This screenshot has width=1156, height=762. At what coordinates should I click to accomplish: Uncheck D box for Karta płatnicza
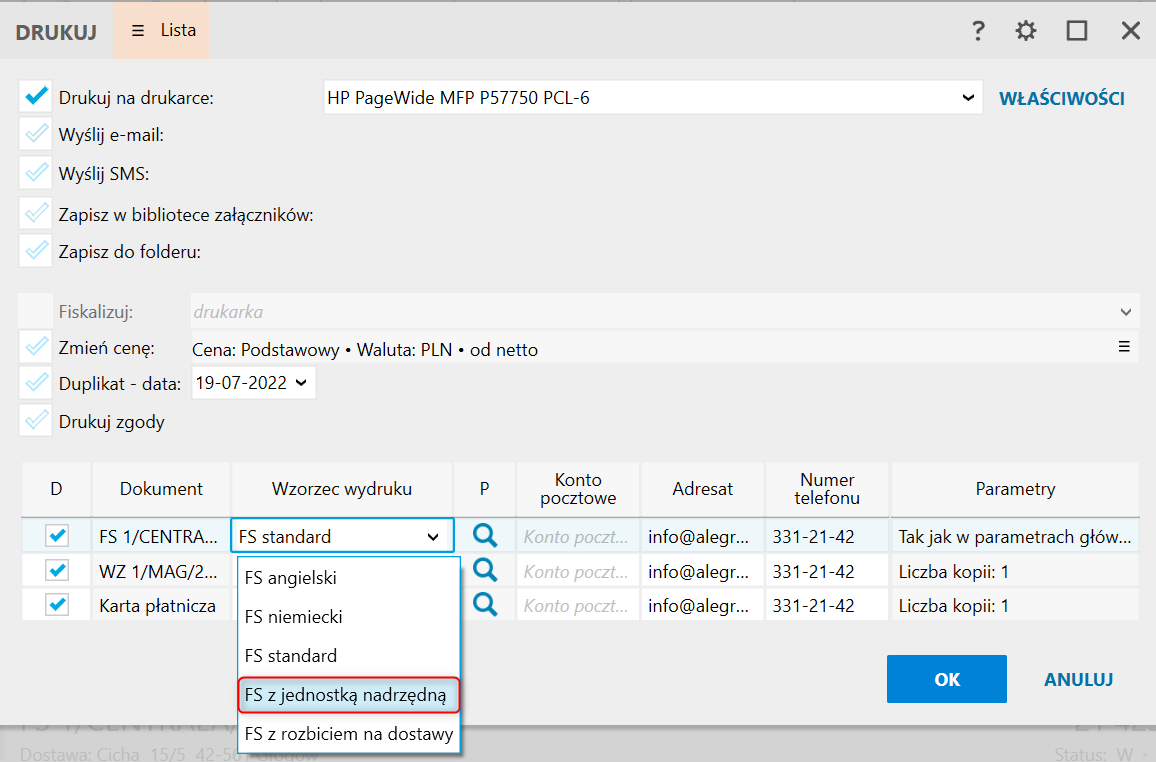[x=57, y=604]
